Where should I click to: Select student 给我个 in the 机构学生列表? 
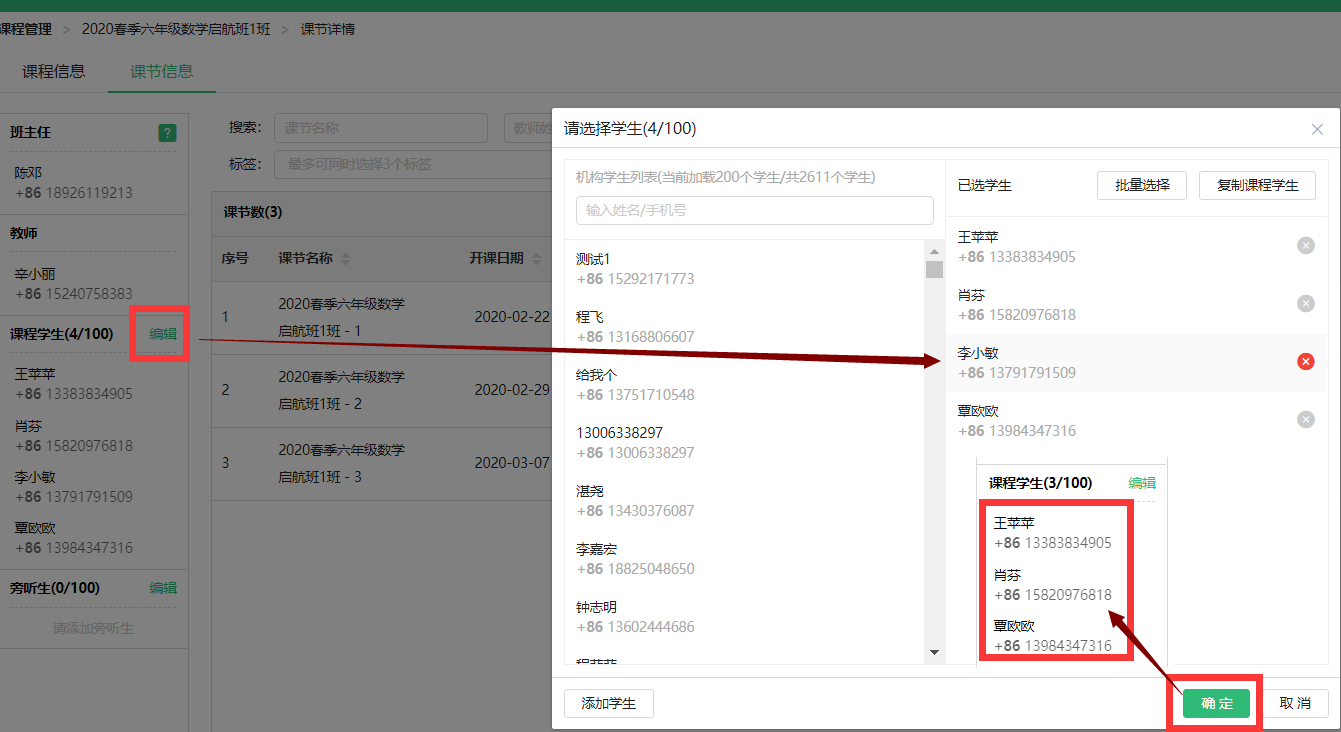744,385
